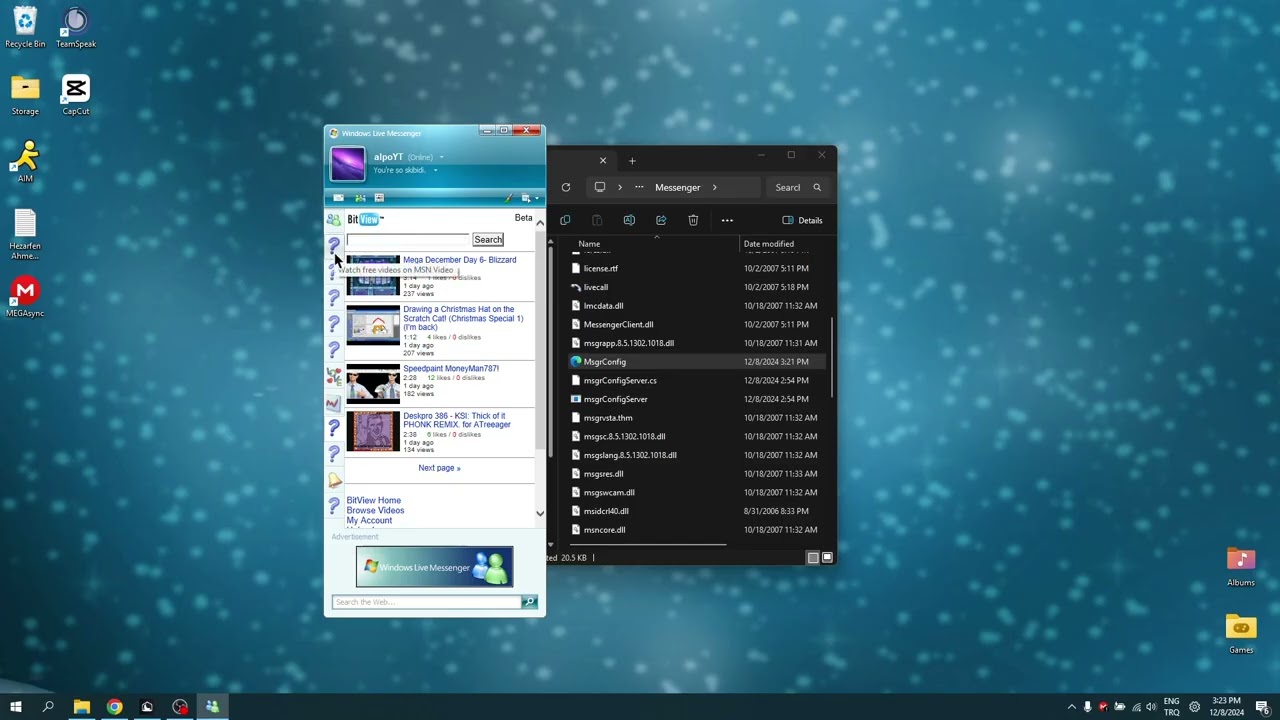1280x720 pixels.
Task: Show hidden breadcrumb path ellipsis in address bar
Action: tap(639, 187)
